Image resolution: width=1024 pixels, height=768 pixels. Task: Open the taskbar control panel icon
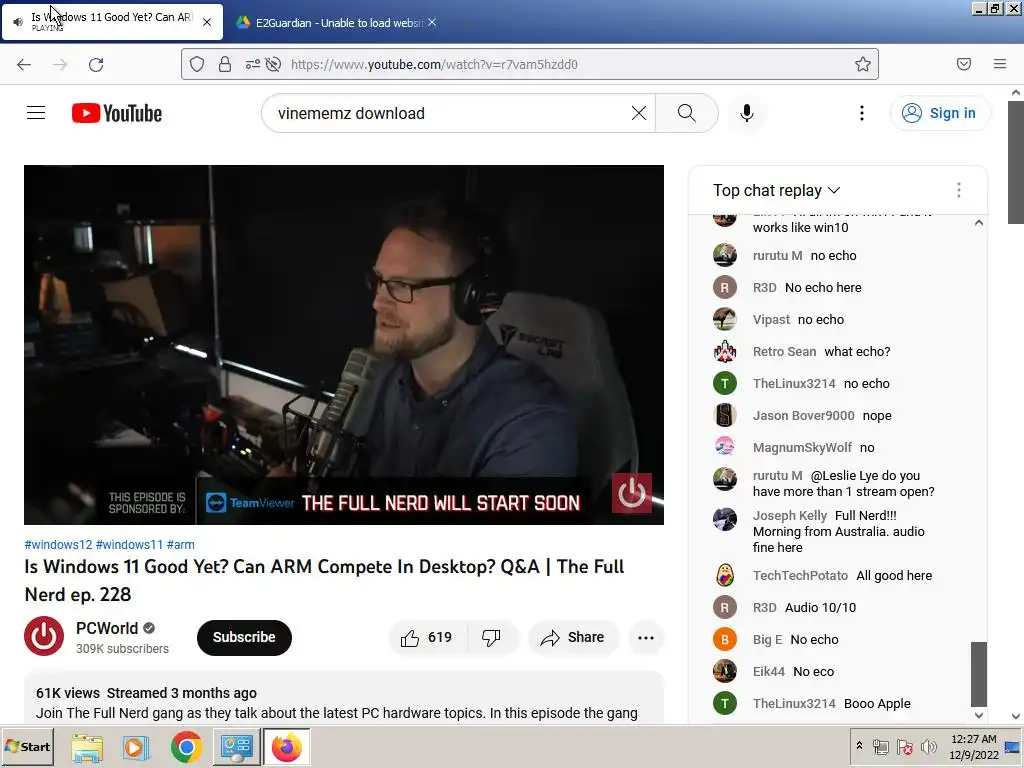tap(236, 747)
